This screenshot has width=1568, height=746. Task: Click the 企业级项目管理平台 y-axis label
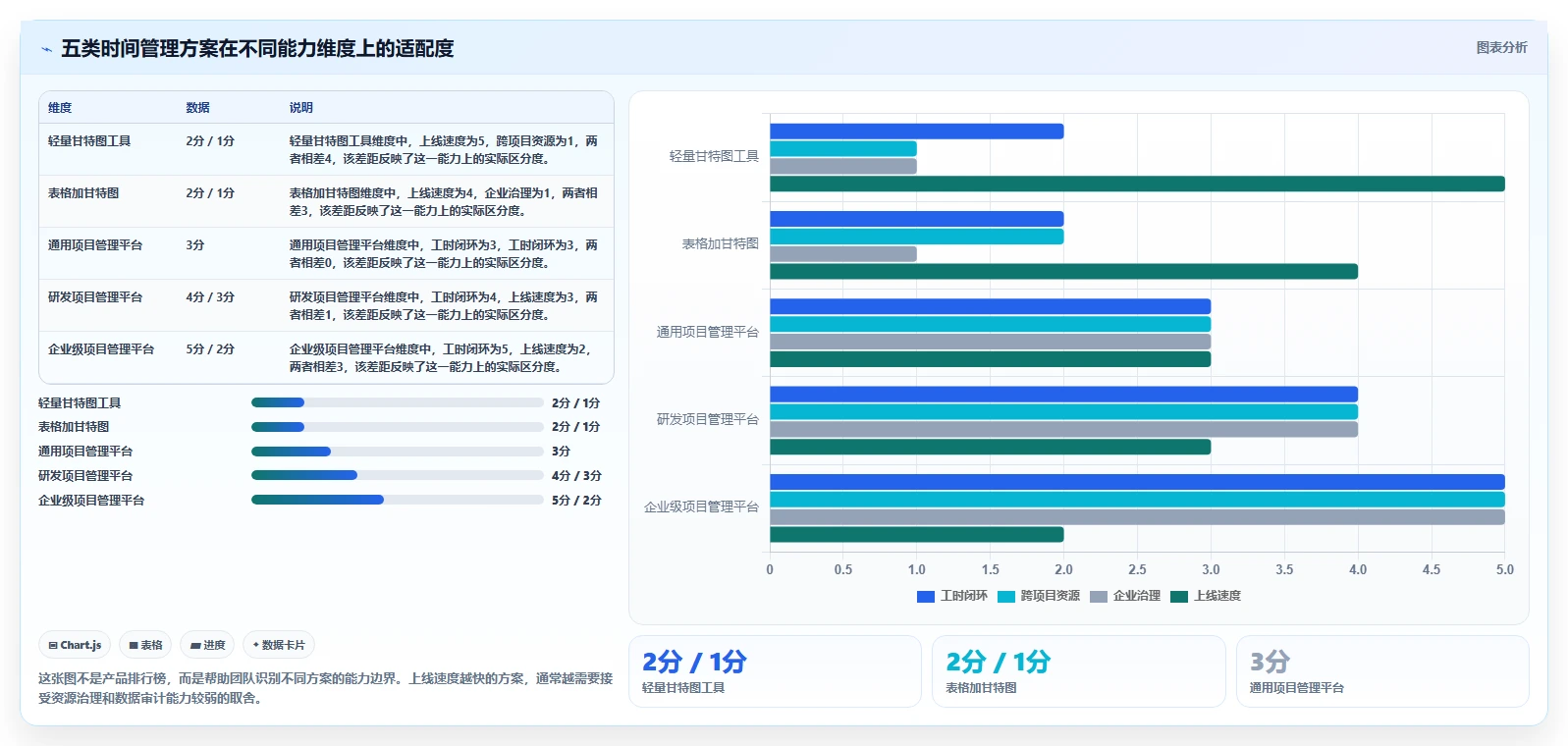click(x=701, y=507)
